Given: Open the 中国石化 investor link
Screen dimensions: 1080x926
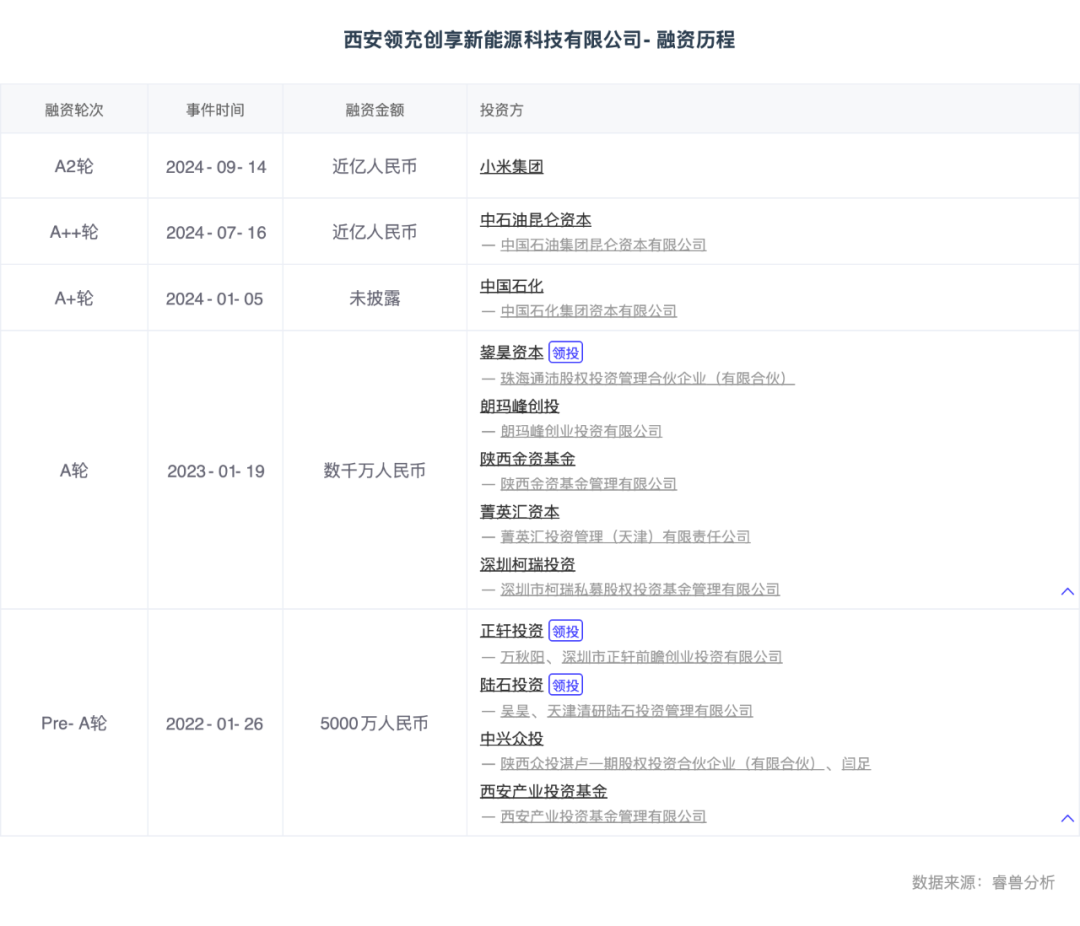Looking at the screenshot, I should pyautogui.click(x=512, y=286).
